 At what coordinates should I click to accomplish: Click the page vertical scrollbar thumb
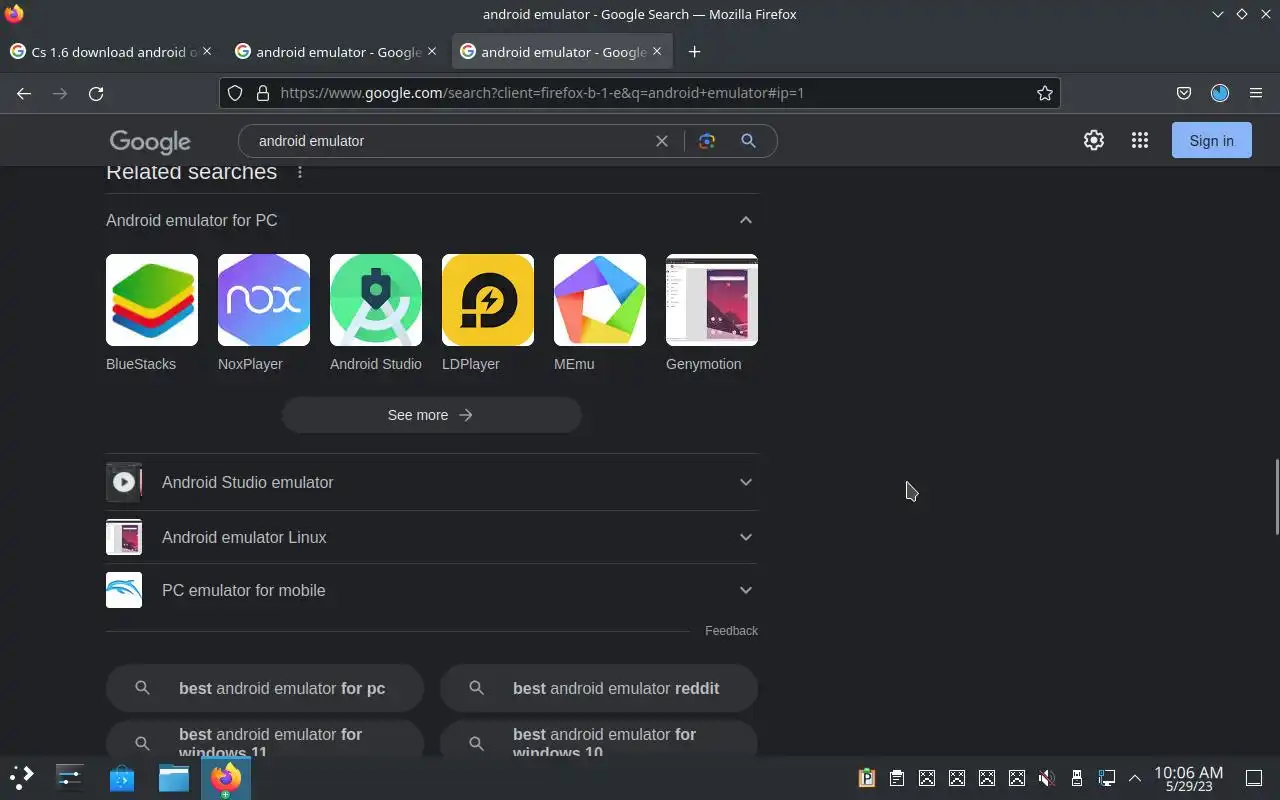(1276, 497)
